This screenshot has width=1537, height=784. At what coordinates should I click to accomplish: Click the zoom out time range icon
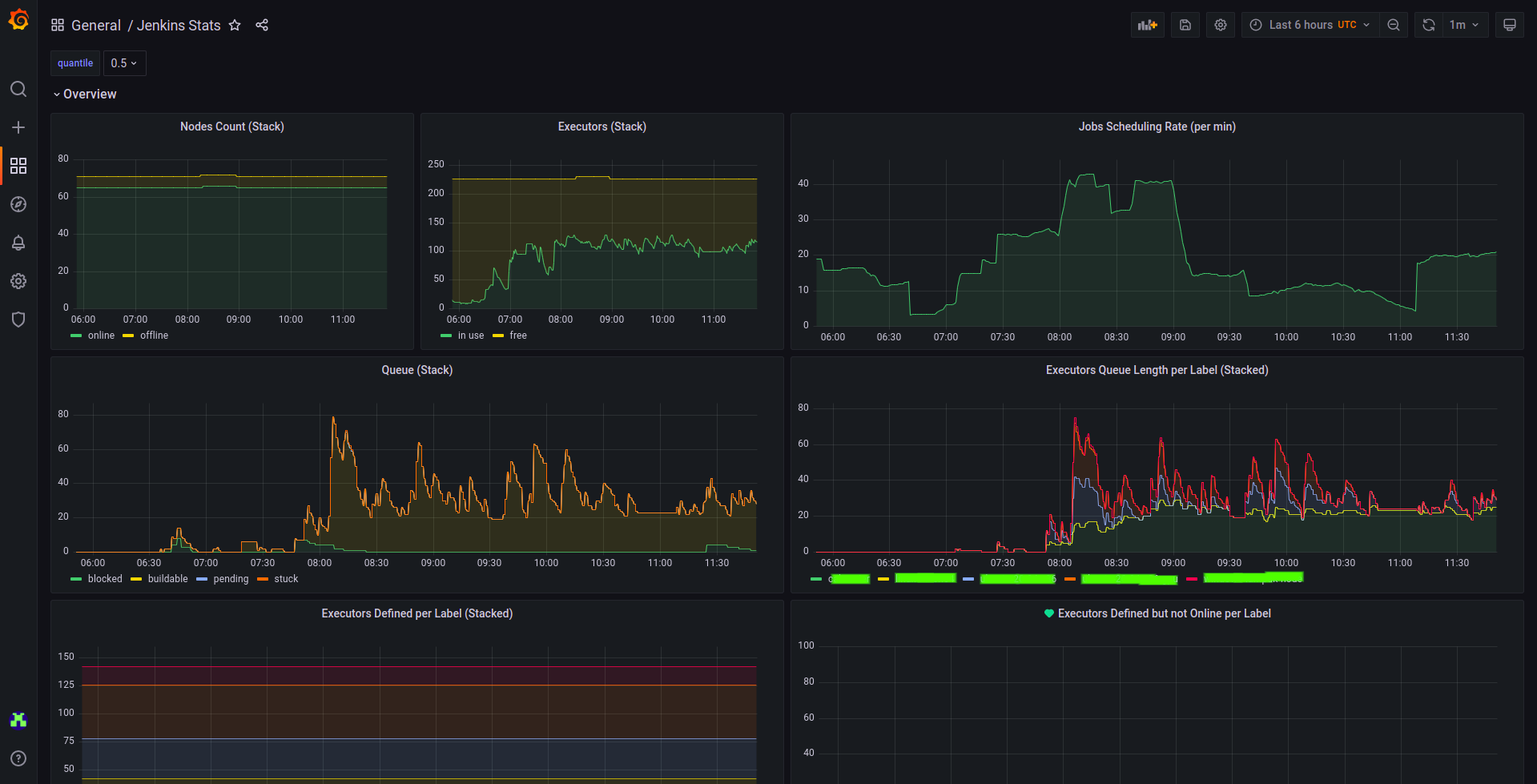[1394, 25]
